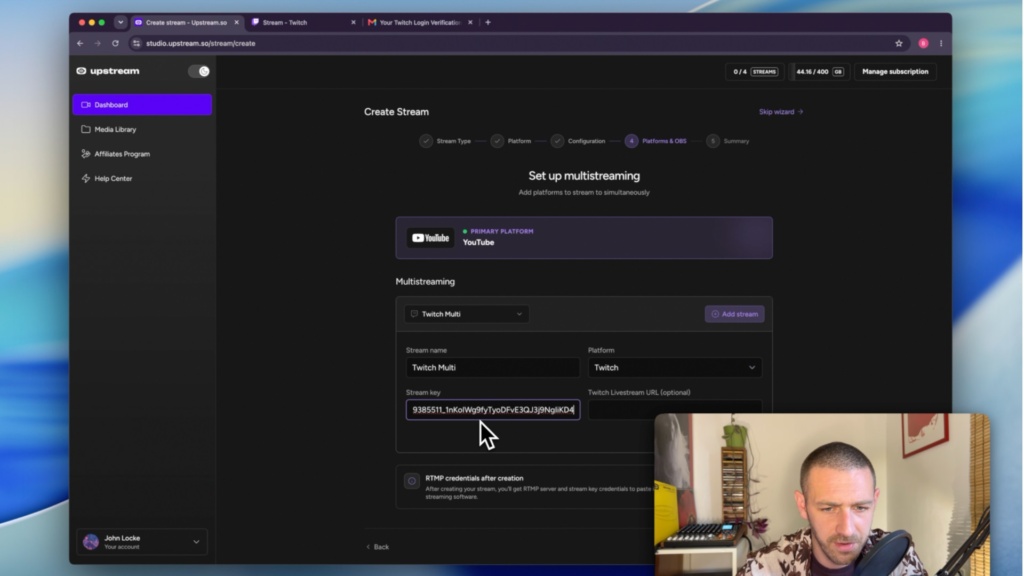The image size is (1024, 576).
Task: Toggle the dark mode switch
Action: click(199, 71)
